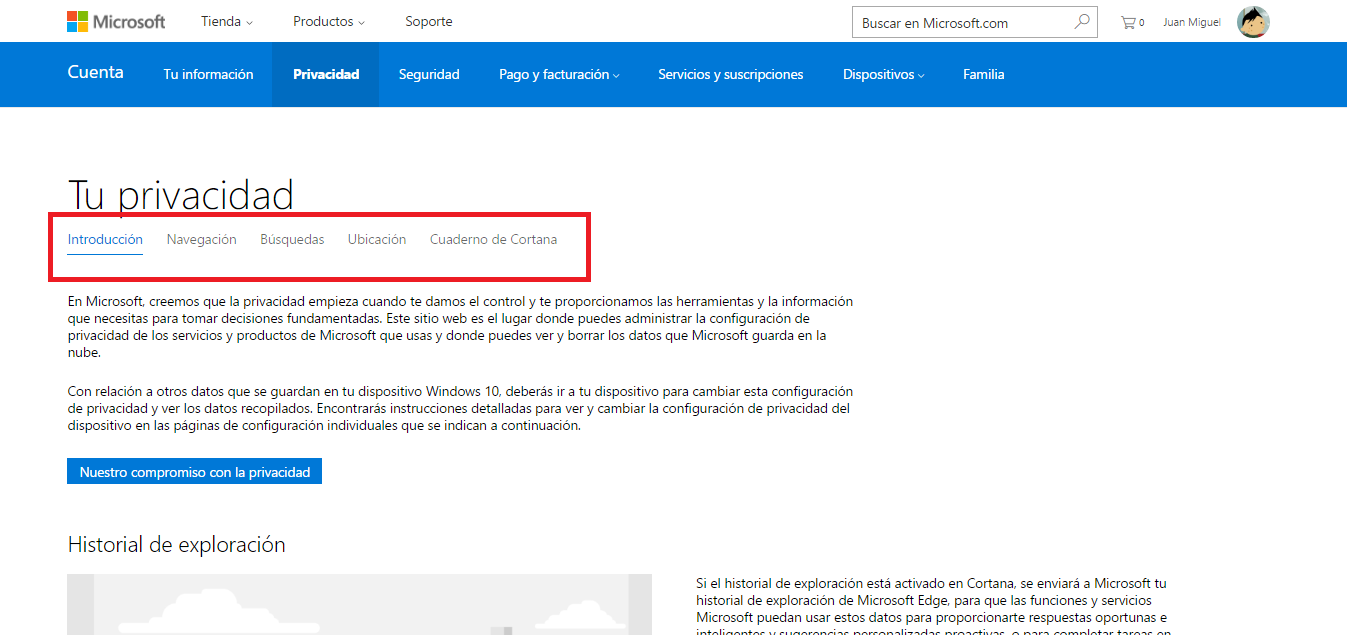Open Tu información section
The height and width of the screenshot is (635, 1347).
pyautogui.click(x=208, y=74)
